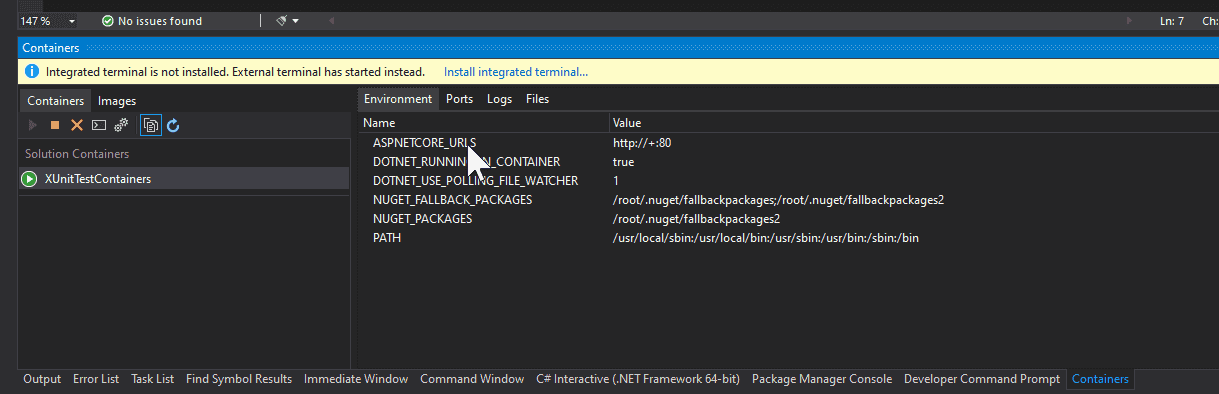1219x394 pixels.
Task: Open the Package Manager Console tab
Action: click(822, 379)
